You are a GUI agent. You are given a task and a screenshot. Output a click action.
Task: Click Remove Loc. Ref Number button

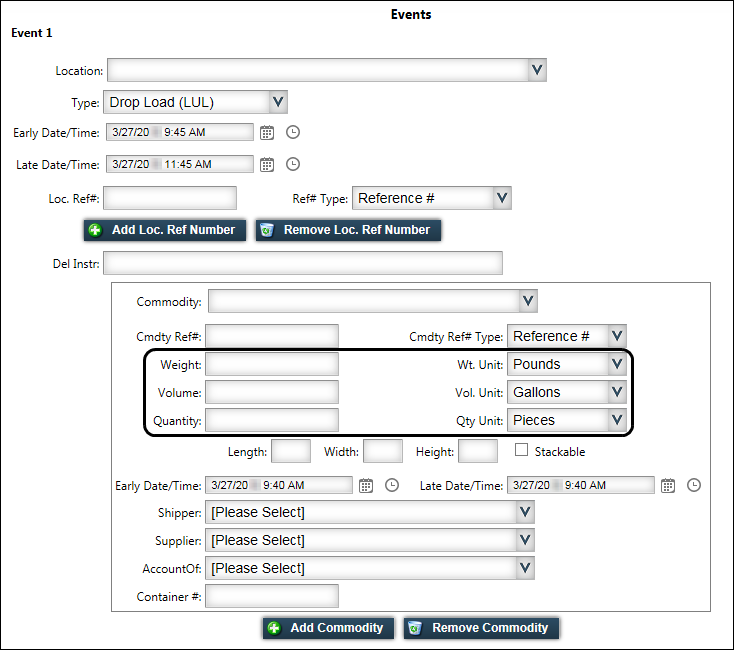[348, 230]
